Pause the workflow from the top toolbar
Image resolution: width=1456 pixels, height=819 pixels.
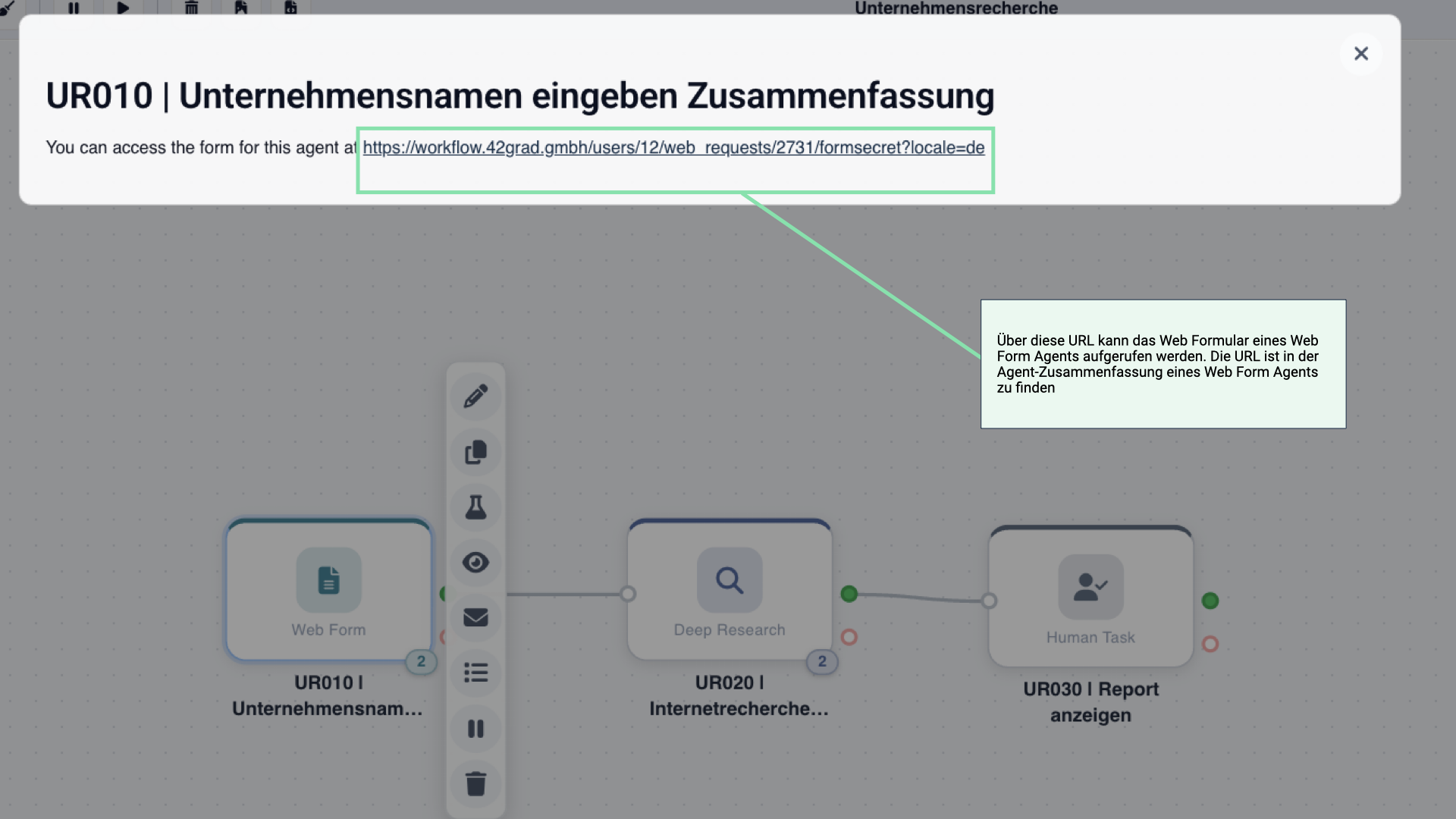click(74, 8)
